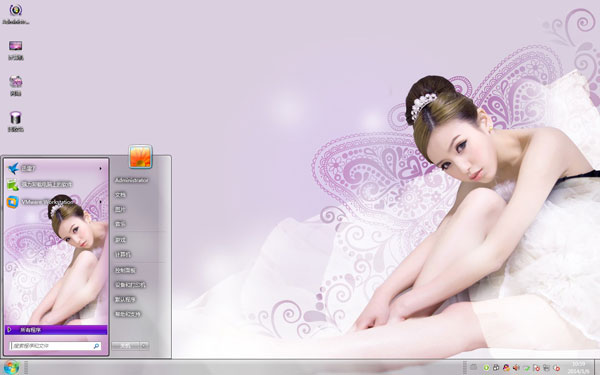Open Control Panel (控制面板) in Start menu
The image size is (600, 375).
(x=125, y=270)
